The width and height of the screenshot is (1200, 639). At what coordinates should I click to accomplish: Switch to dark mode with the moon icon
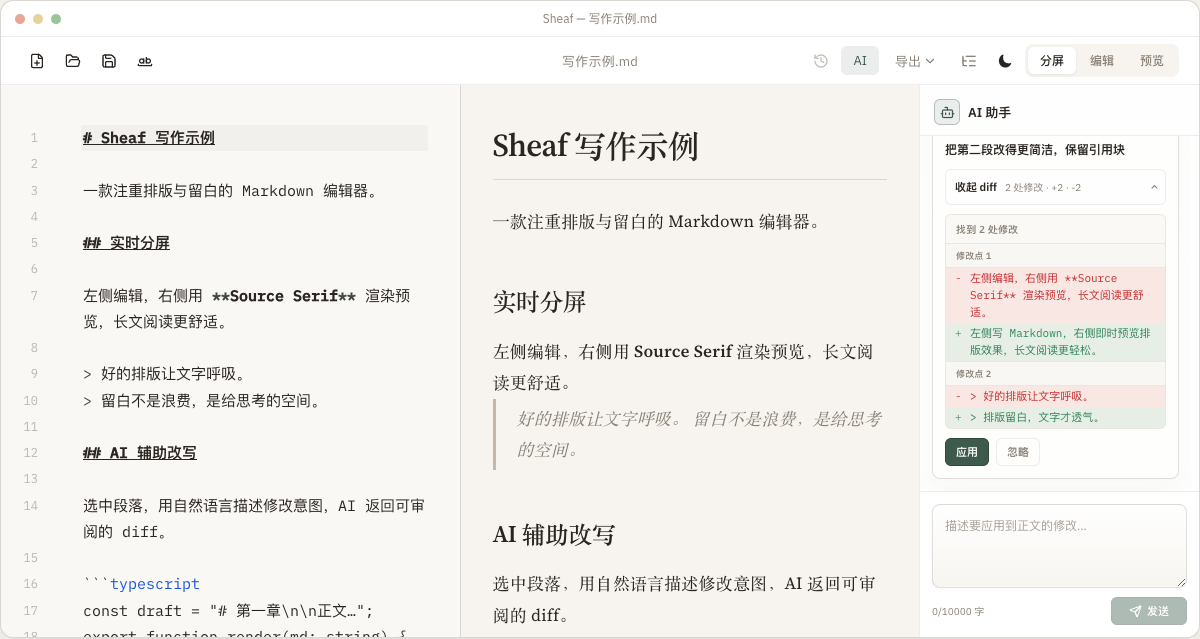tap(1005, 61)
